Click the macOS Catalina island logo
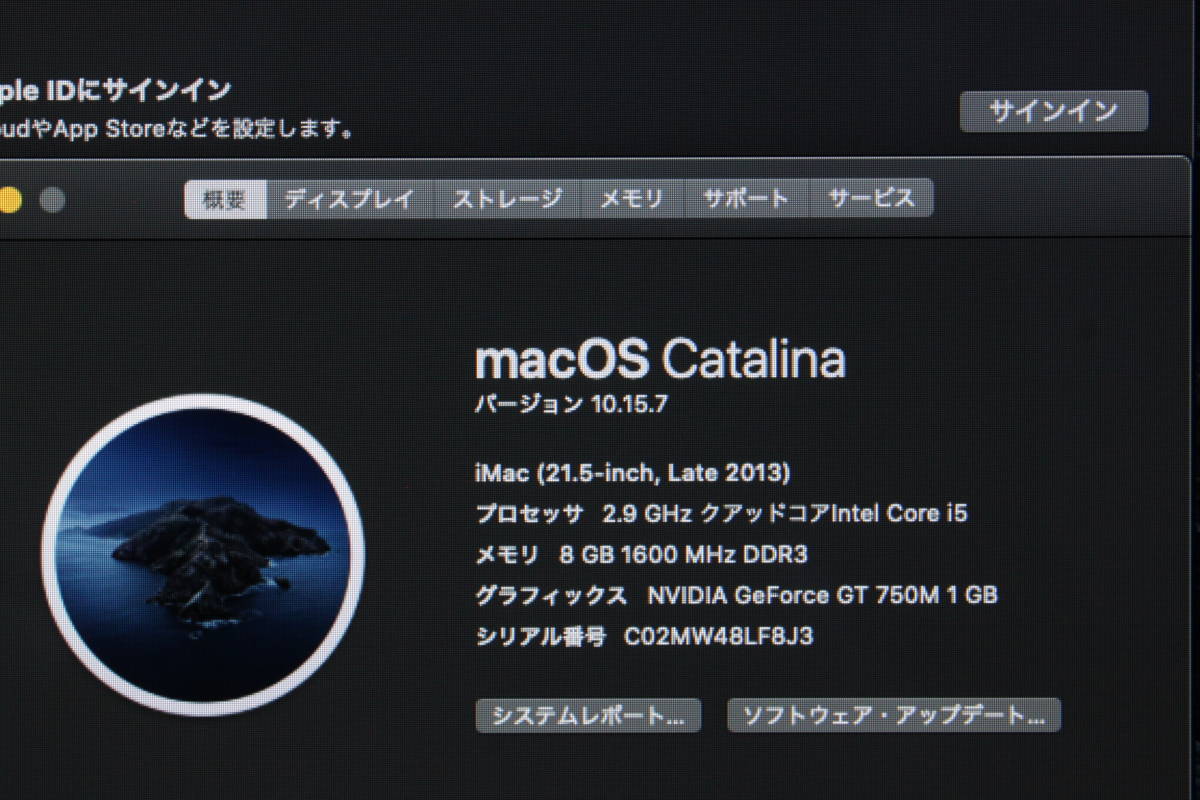Viewport: 1200px width, 800px height. (x=203, y=555)
